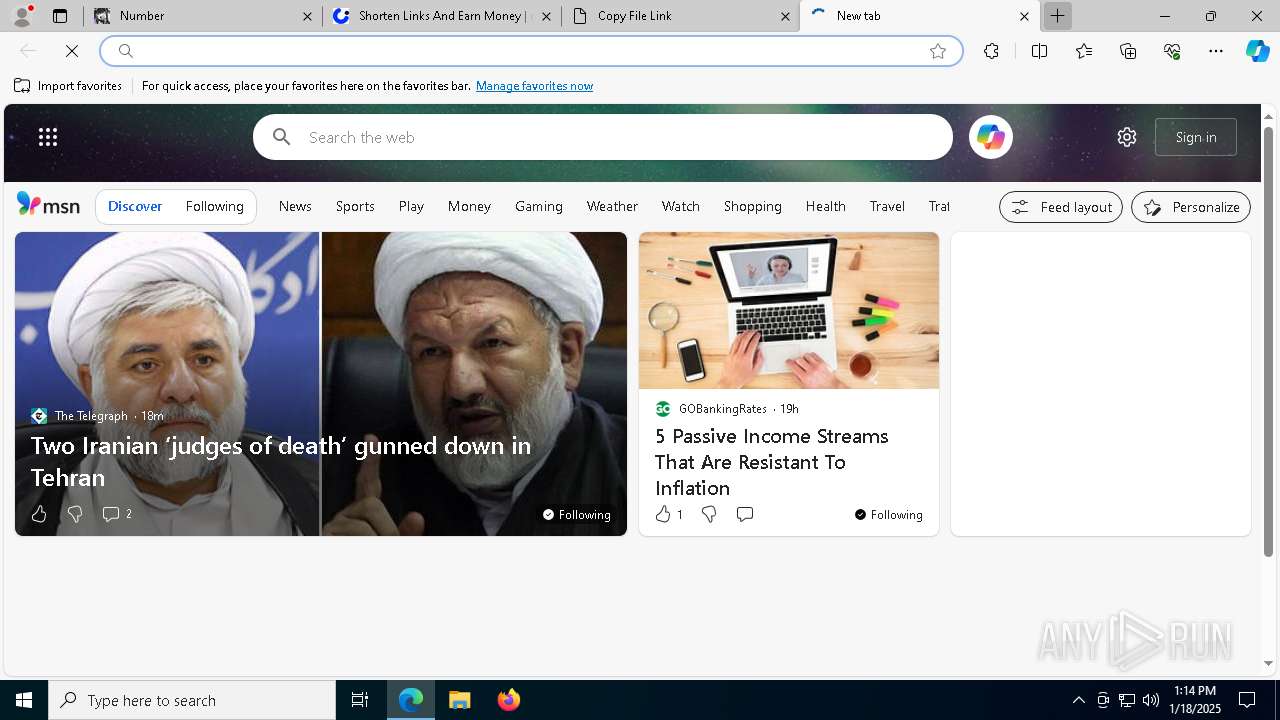The width and height of the screenshot is (1280, 720).
Task: Click the address bar field
Action: click(x=531, y=51)
